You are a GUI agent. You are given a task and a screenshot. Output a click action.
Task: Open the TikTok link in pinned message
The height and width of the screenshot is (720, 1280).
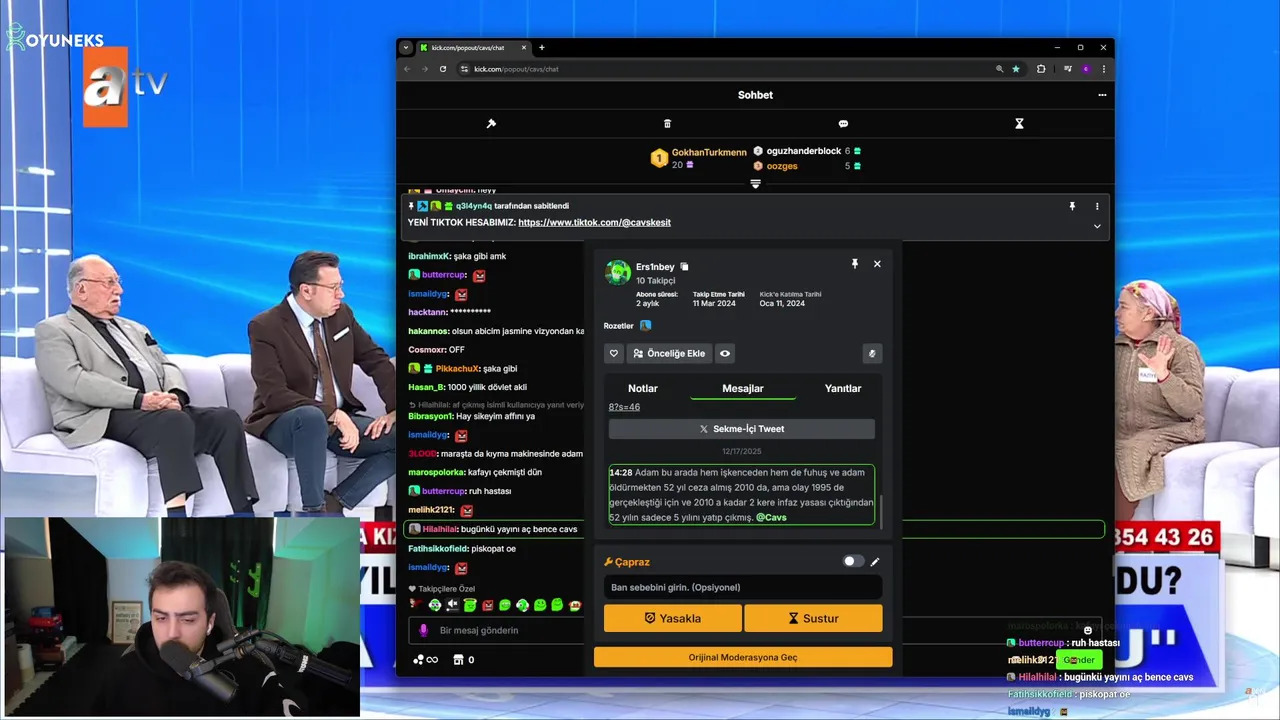[594, 223]
